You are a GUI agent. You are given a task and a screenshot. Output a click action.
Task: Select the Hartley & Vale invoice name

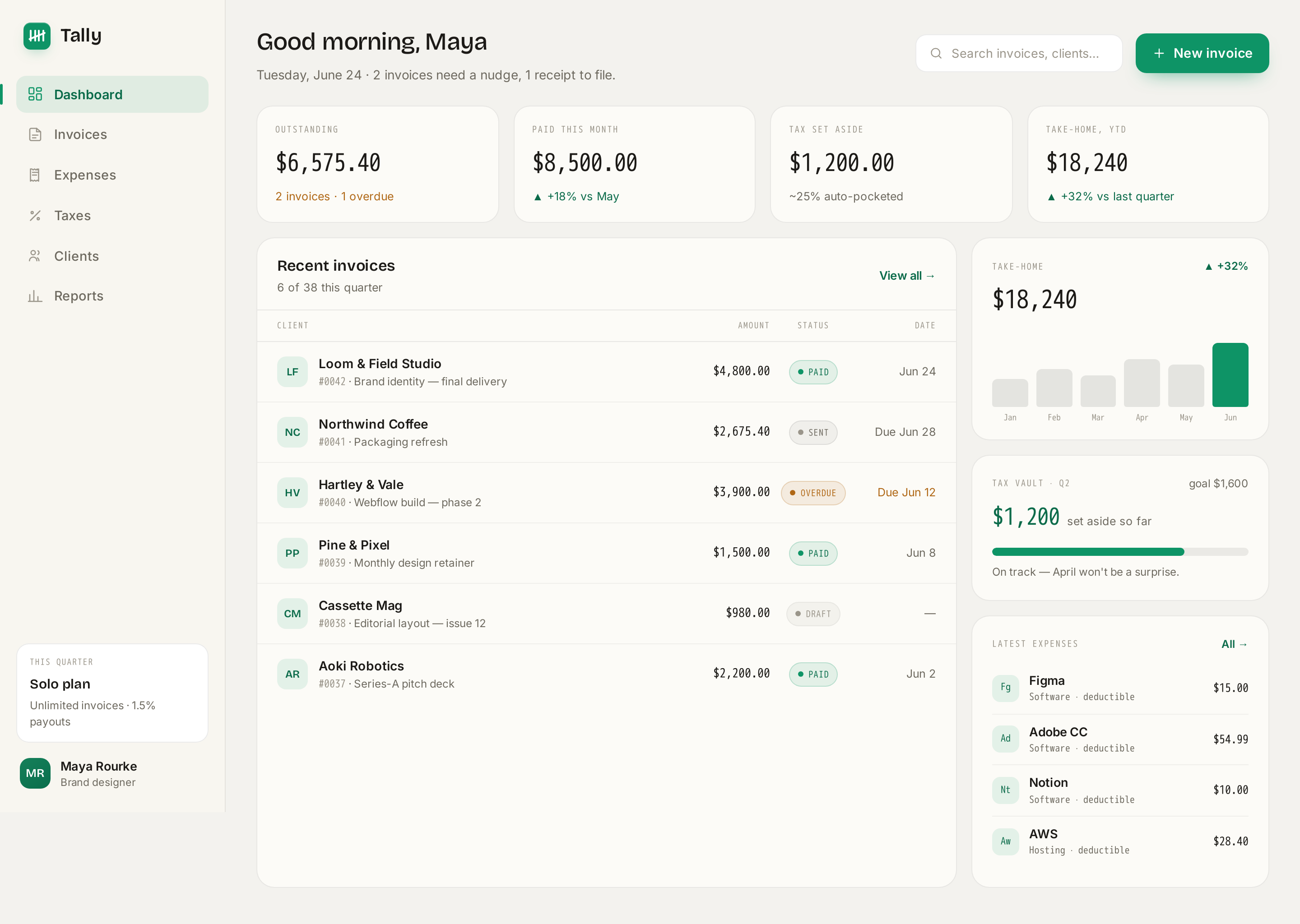pyautogui.click(x=361, y=485)
